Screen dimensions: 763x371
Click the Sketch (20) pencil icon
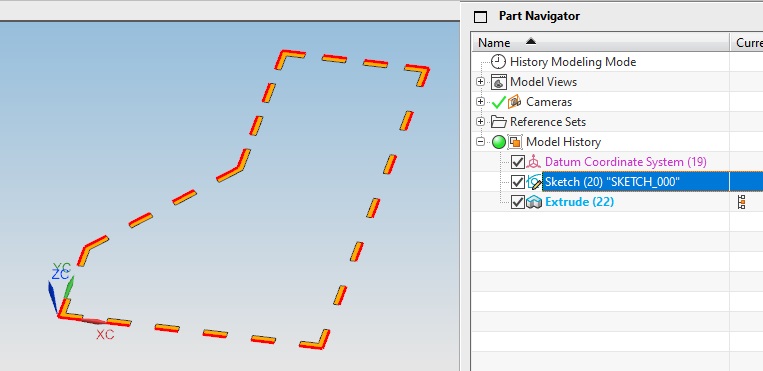[534, 182]
